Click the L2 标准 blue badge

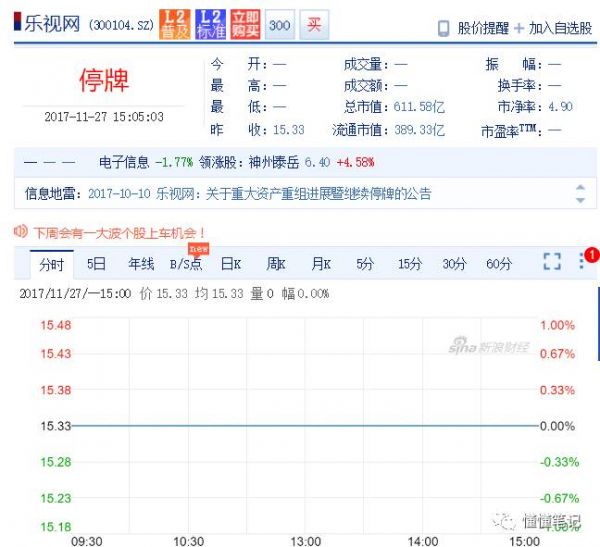[x=210, y=24]
